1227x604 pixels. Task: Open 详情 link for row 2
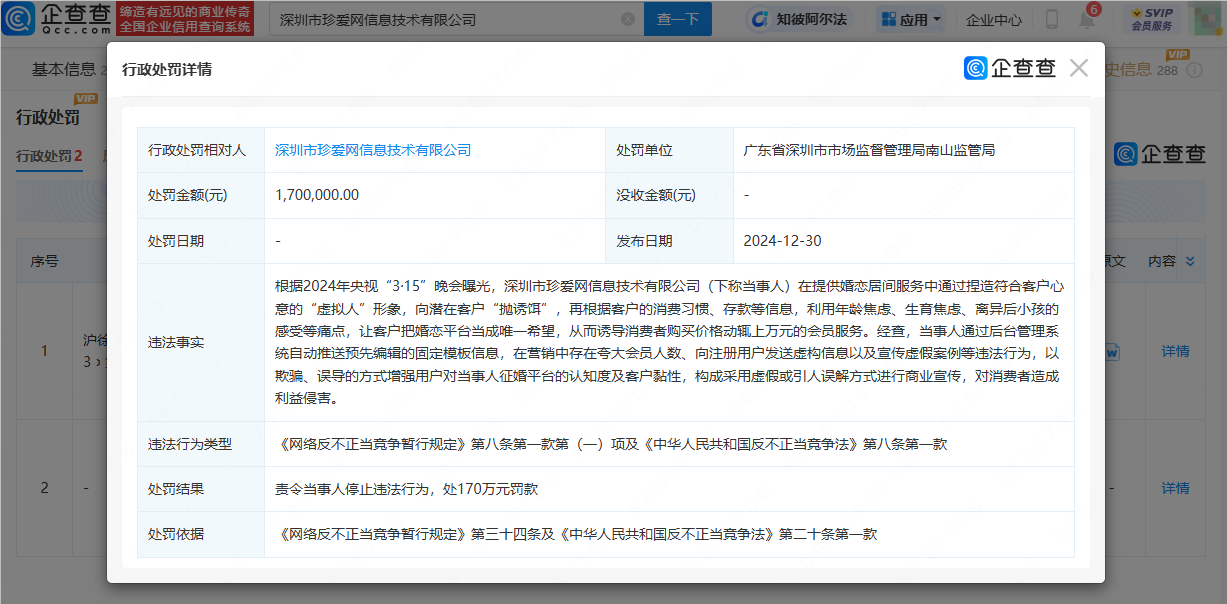pyautogui.click(x=1175, y=488)
